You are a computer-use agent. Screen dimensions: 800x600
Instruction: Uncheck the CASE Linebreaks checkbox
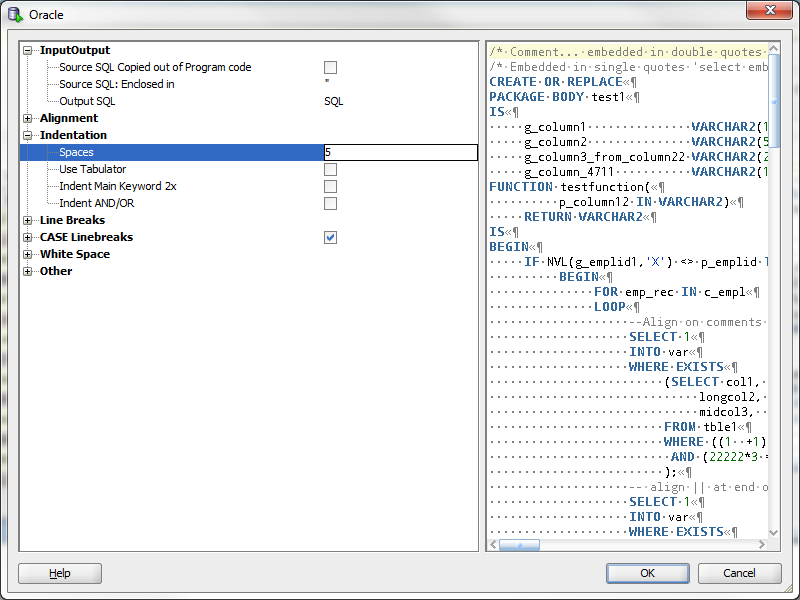click(x=330, y=237)
